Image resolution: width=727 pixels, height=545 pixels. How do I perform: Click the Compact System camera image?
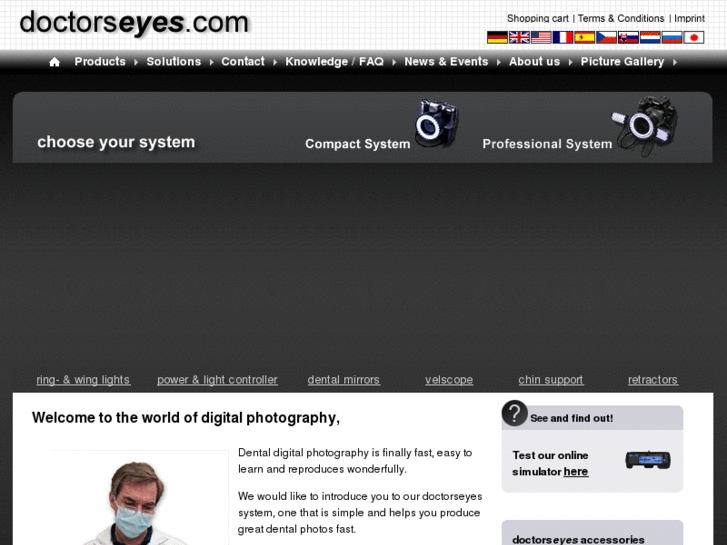coord(436,123)
